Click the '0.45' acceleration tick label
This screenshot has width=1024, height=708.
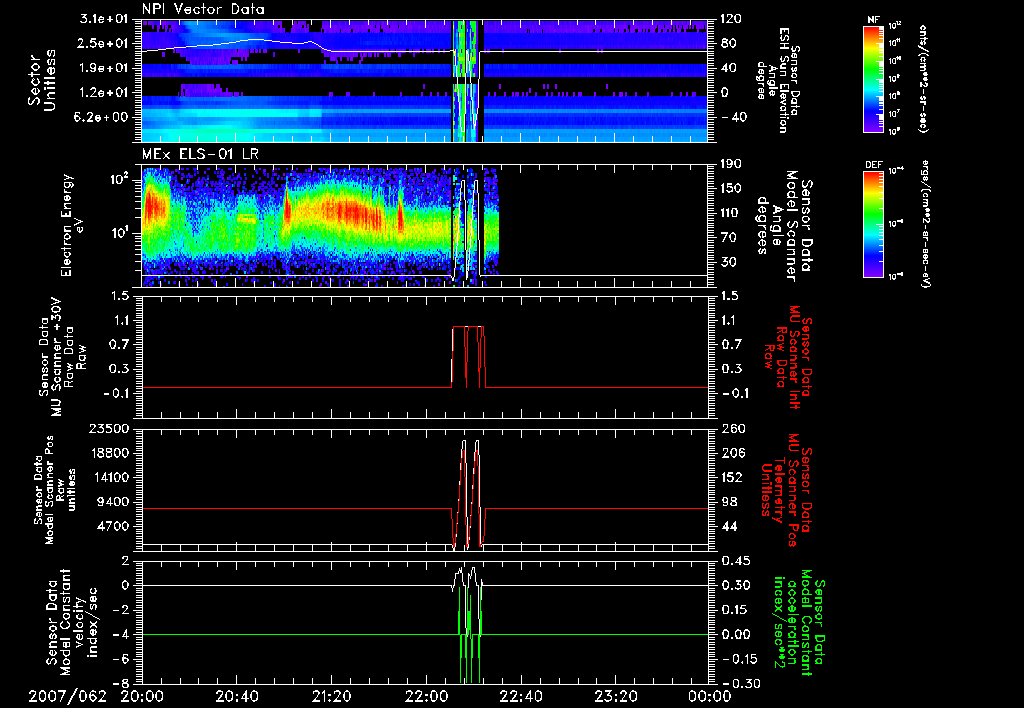click(735, 561)
